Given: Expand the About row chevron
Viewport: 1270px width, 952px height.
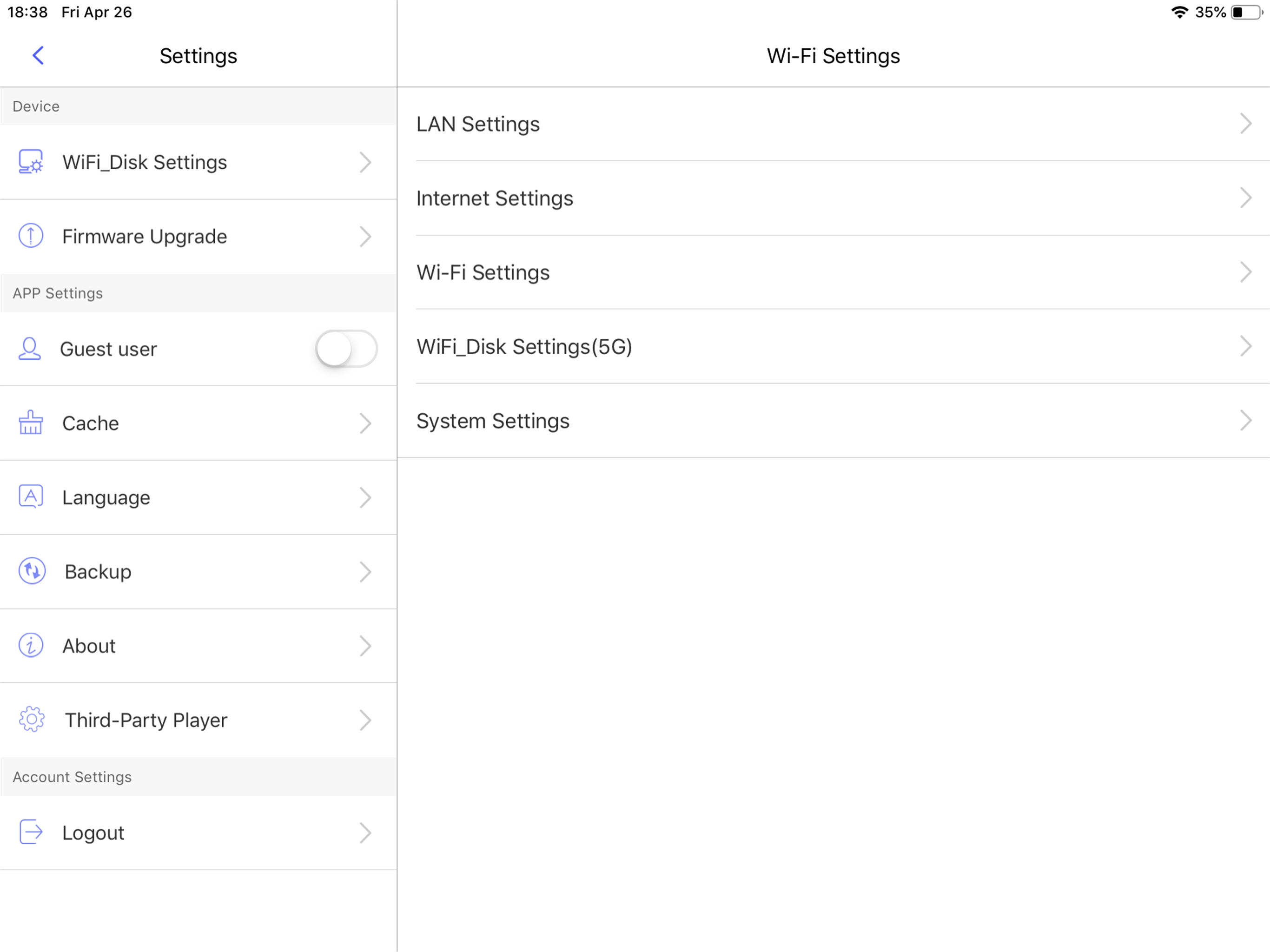Looking at the screenshot, I should point(365,646).
